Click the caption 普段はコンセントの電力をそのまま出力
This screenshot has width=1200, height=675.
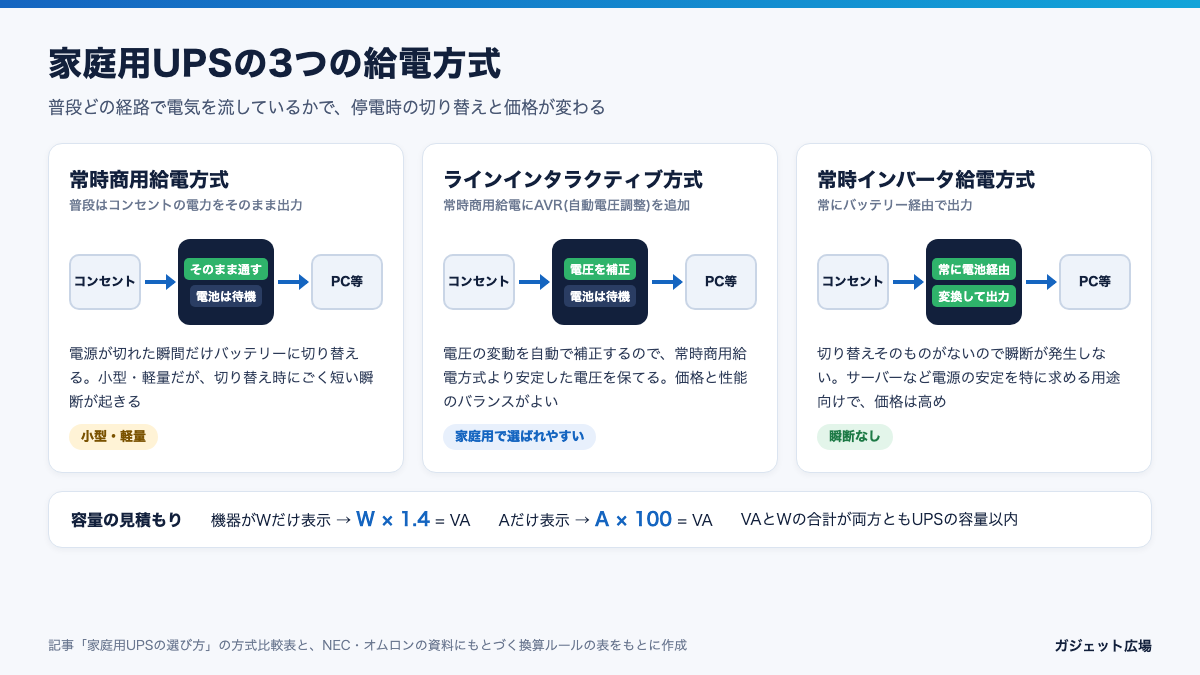click(186, 205)
